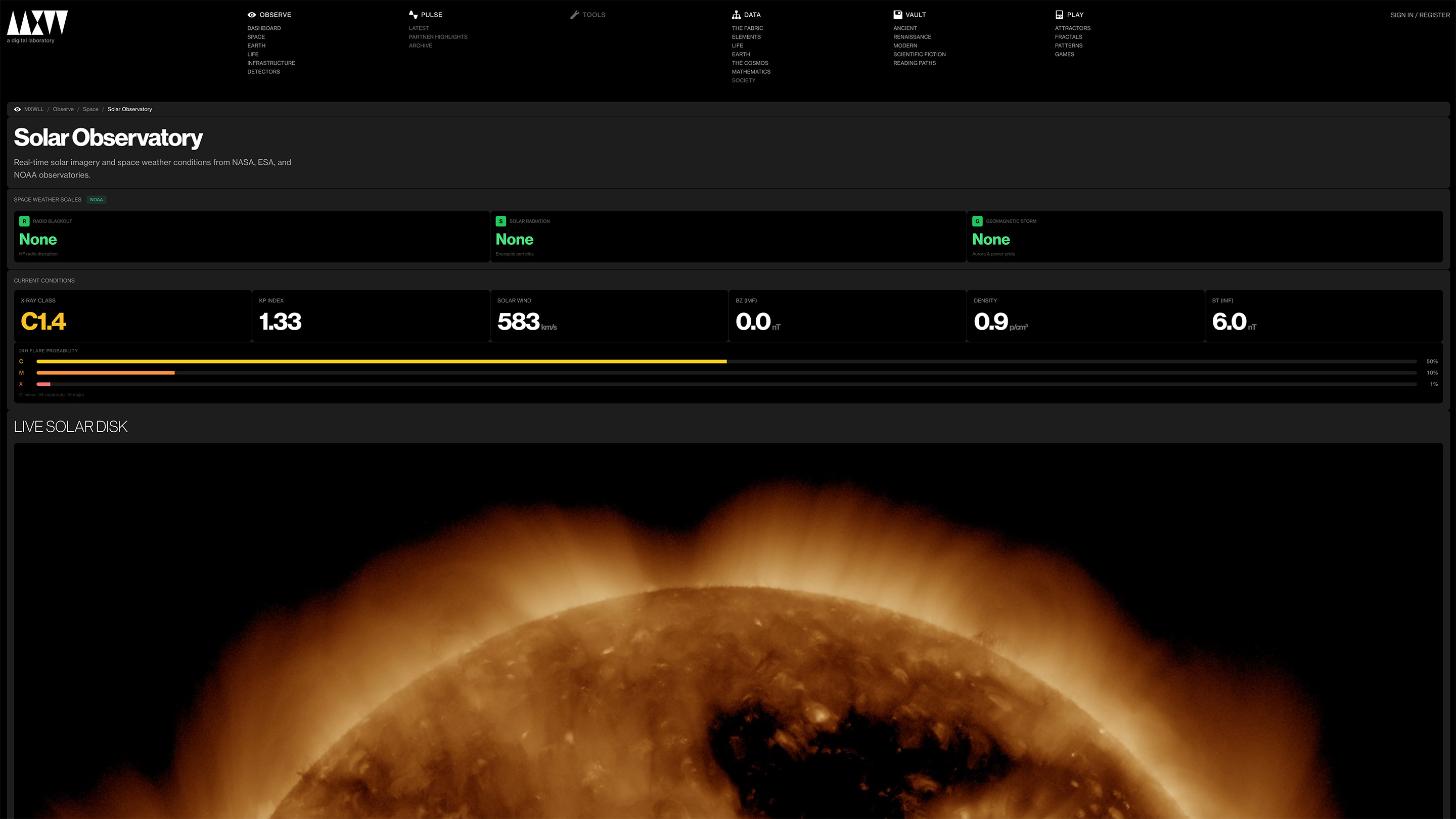Image resolution: width=1456 pixels, height=819 pixels.
Task: Open READING PATHS under VAULT
Action: tap(914, 63)
